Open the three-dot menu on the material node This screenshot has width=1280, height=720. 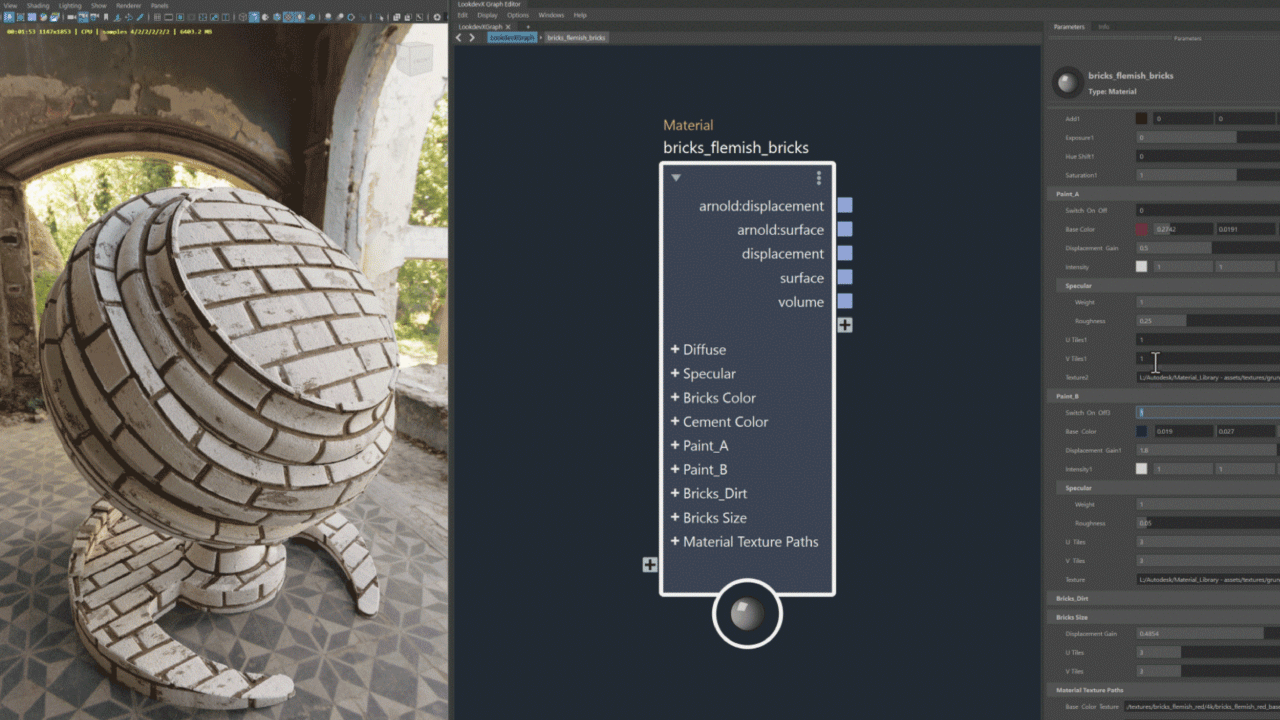coord(818,178)
